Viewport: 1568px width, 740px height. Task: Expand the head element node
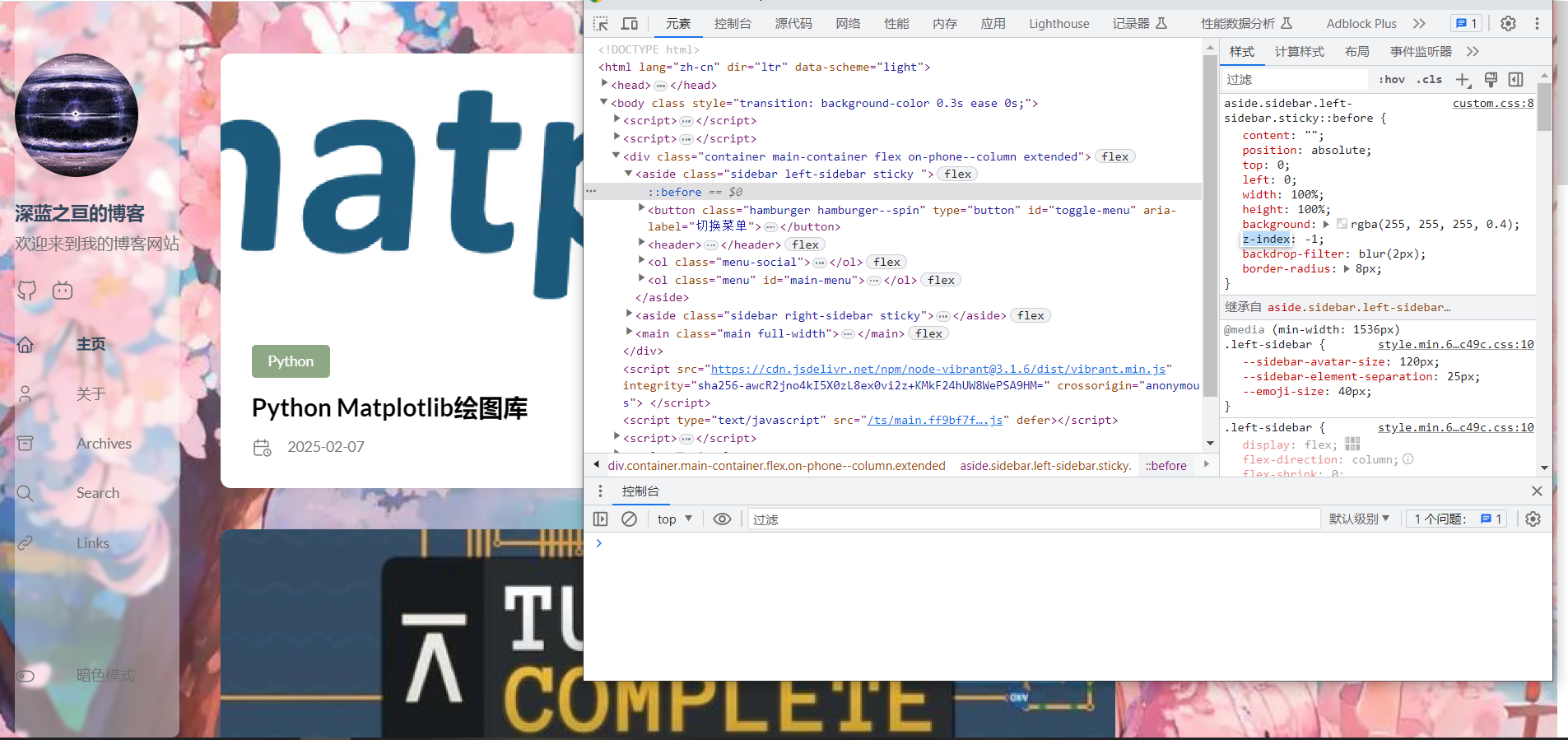604,84
